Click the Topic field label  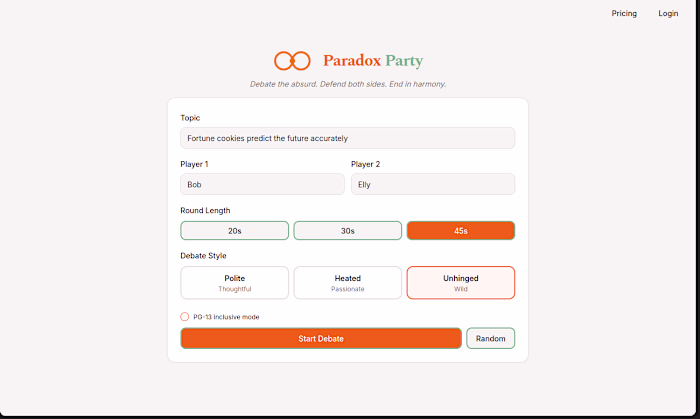[x=190, y=118]
